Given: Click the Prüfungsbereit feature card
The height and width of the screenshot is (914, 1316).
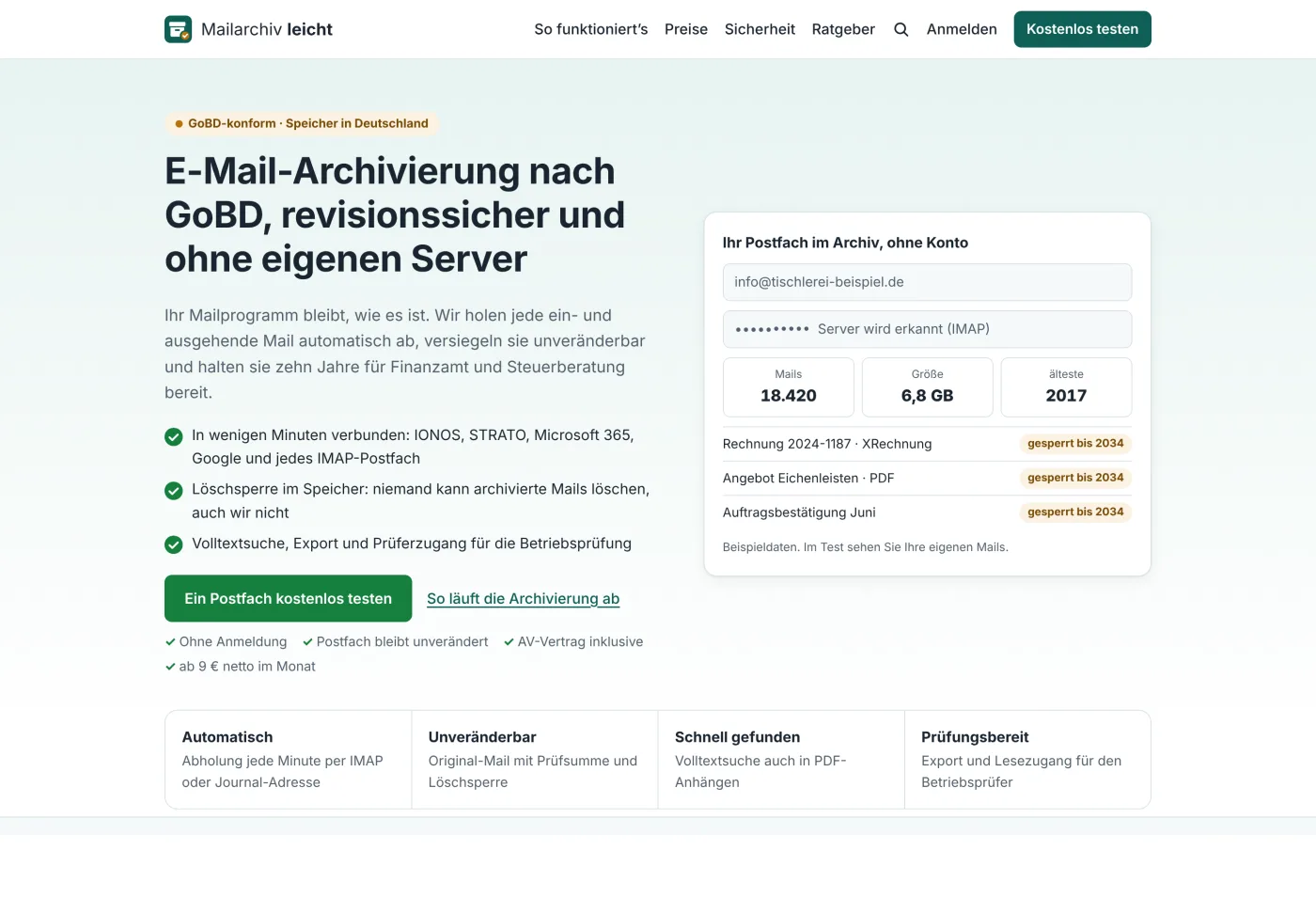Looking at the screenshot, I should (1027, 759).
